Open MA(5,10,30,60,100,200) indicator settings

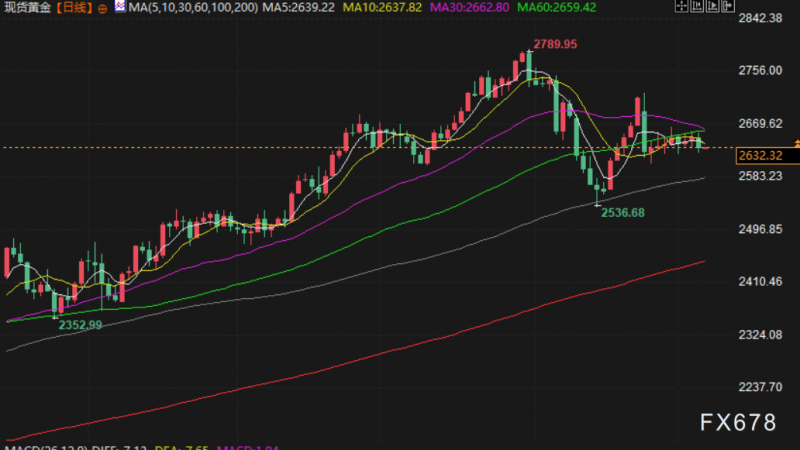pyautogui.click(x=193, y=8)
